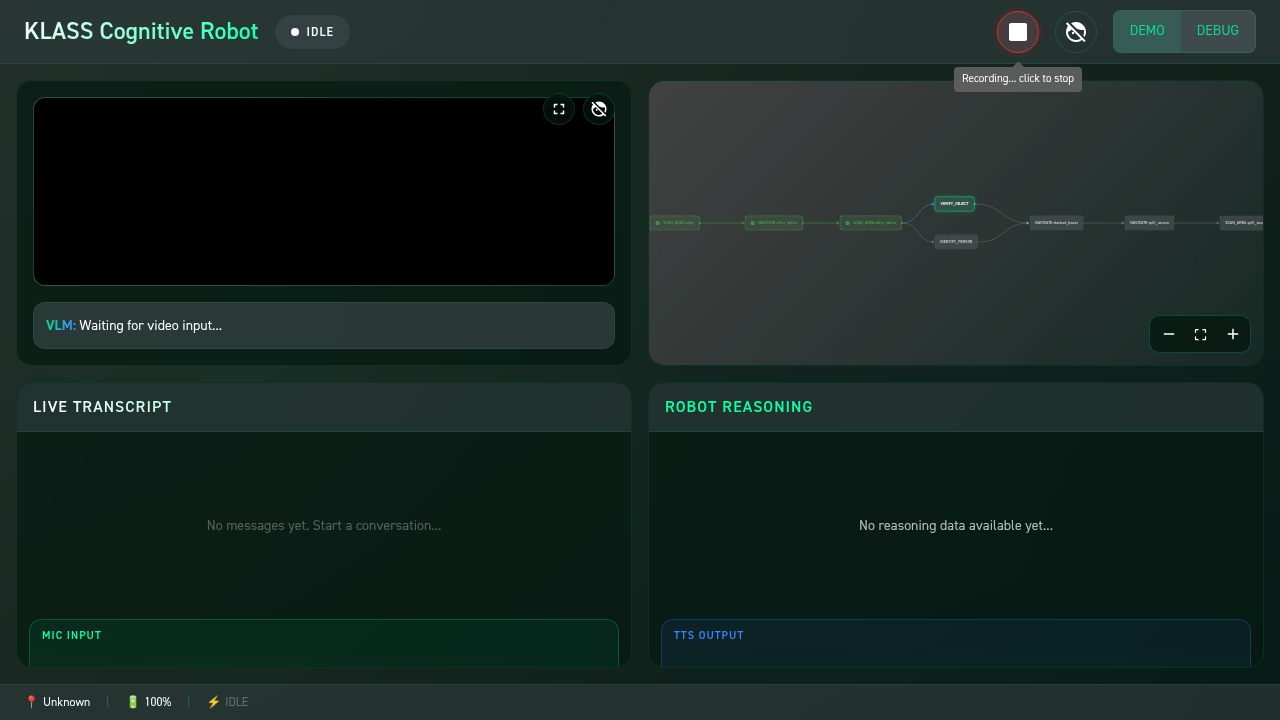The height and width of the screenshot is (720, 1280).
Task: Select the NAVIGATE office_tables node
Action: coord(774,223)
